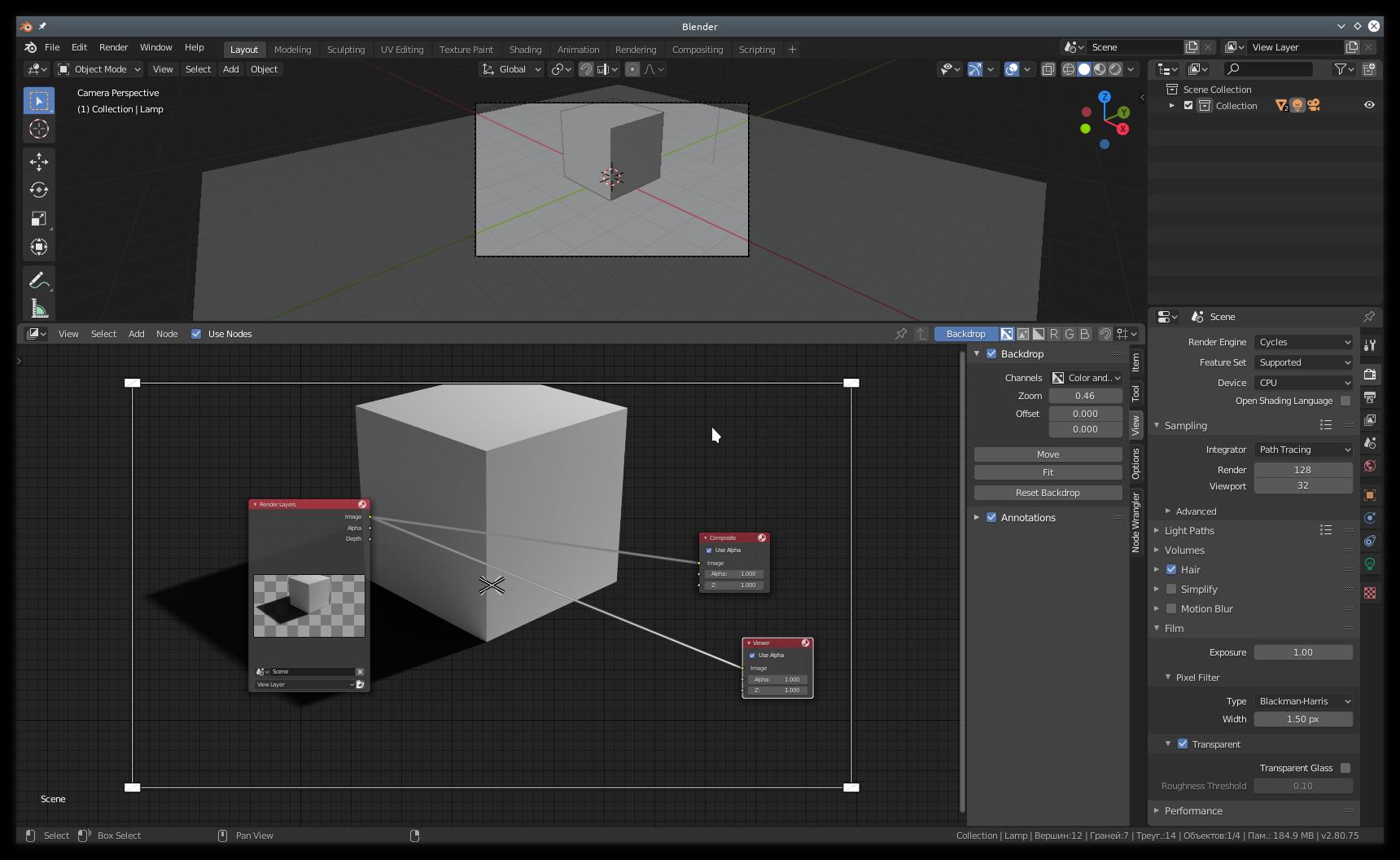The width and height of the screenshot is (1400, 860).
Task: Switch to rendered viewport shading
Action: click(1116, 69)
